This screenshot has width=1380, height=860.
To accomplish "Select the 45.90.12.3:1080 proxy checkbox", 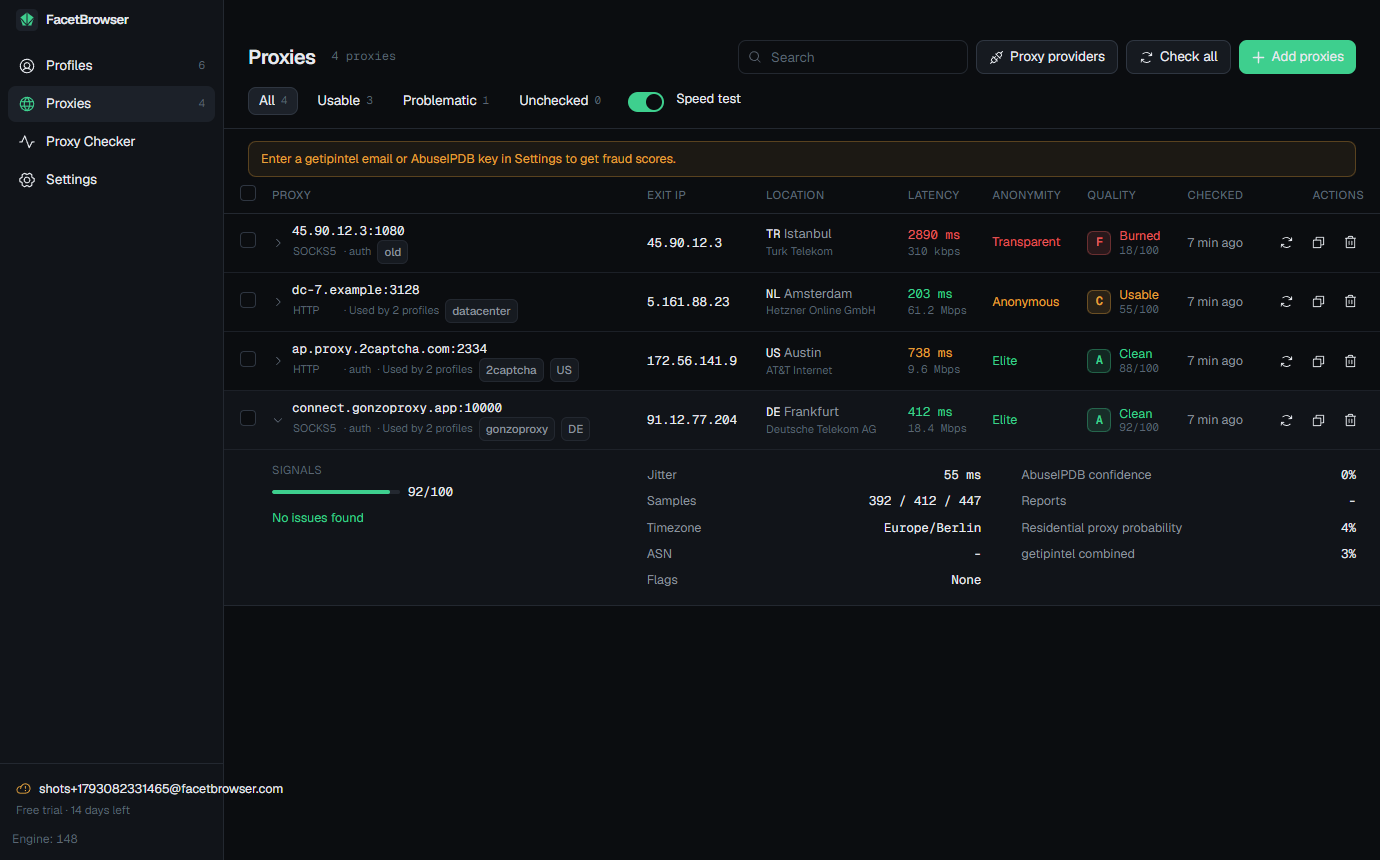I will [248, 240].
